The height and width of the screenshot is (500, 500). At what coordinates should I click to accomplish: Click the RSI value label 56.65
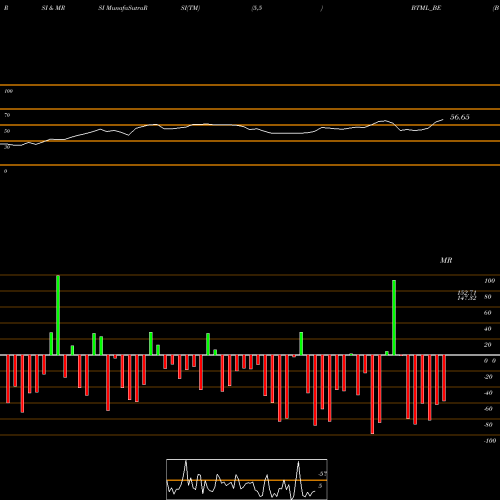(x=460, y=117)
